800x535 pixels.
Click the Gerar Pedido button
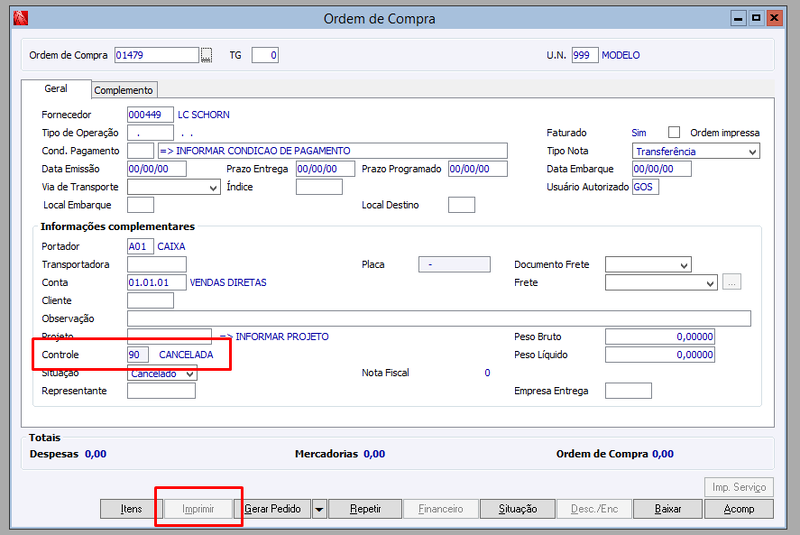(x=272, y=509)
